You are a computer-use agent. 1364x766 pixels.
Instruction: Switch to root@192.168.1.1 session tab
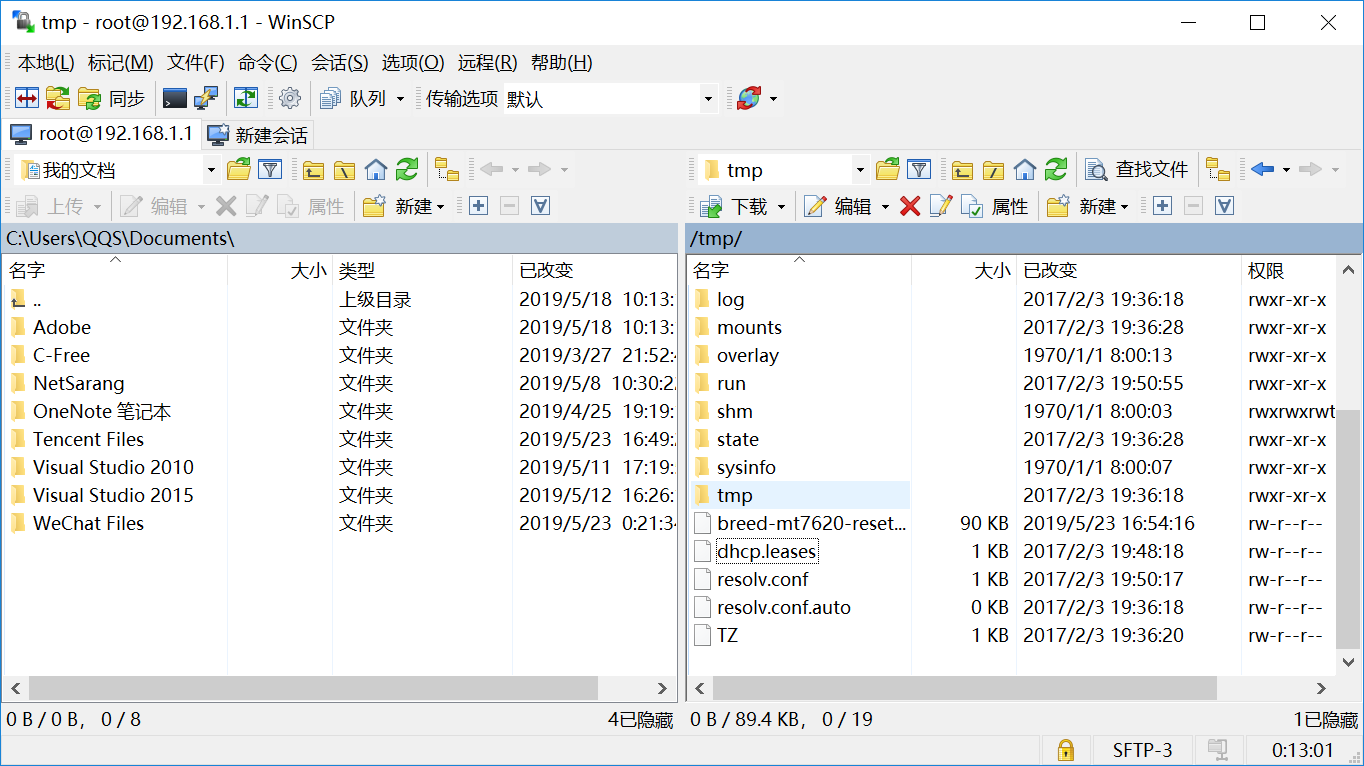click(102, 133)
